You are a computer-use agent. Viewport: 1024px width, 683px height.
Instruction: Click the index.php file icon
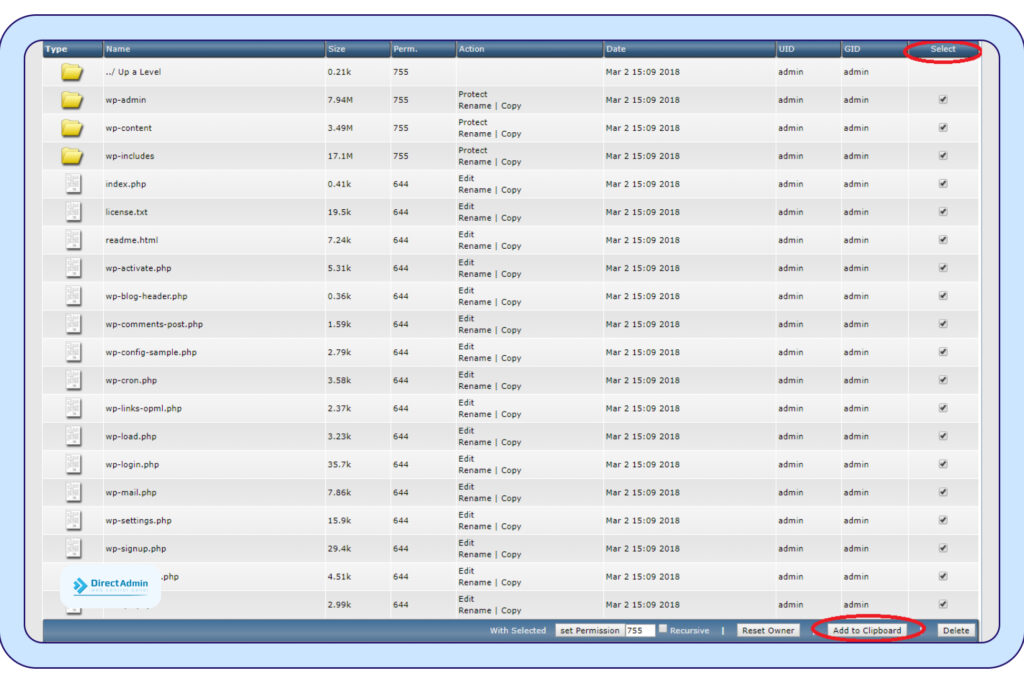coord(73,184)
